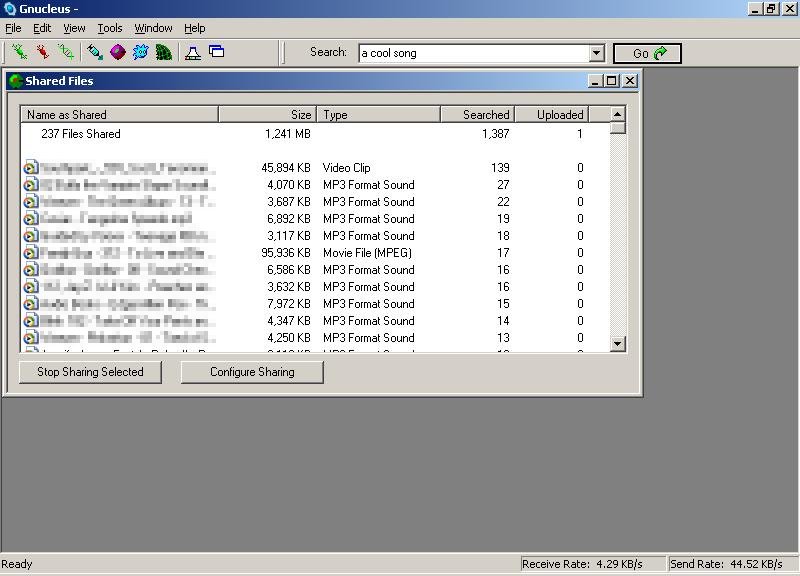Open the Tools menu
800x576 pixels.
coord(110,28)
